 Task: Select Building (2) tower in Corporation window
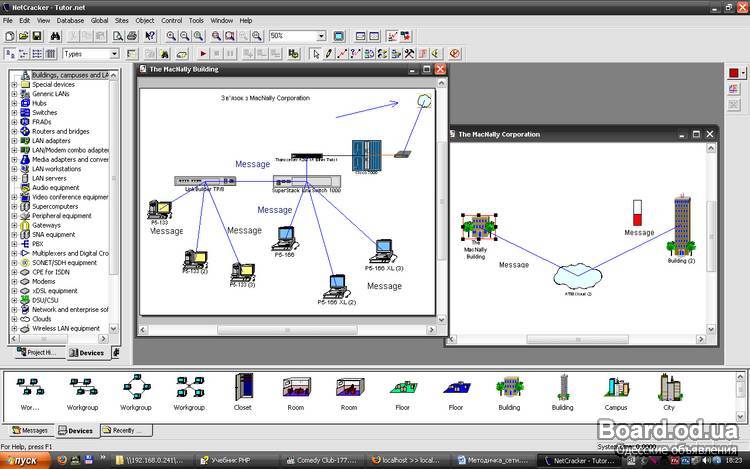pyautogui.click(x=682, y=225)
